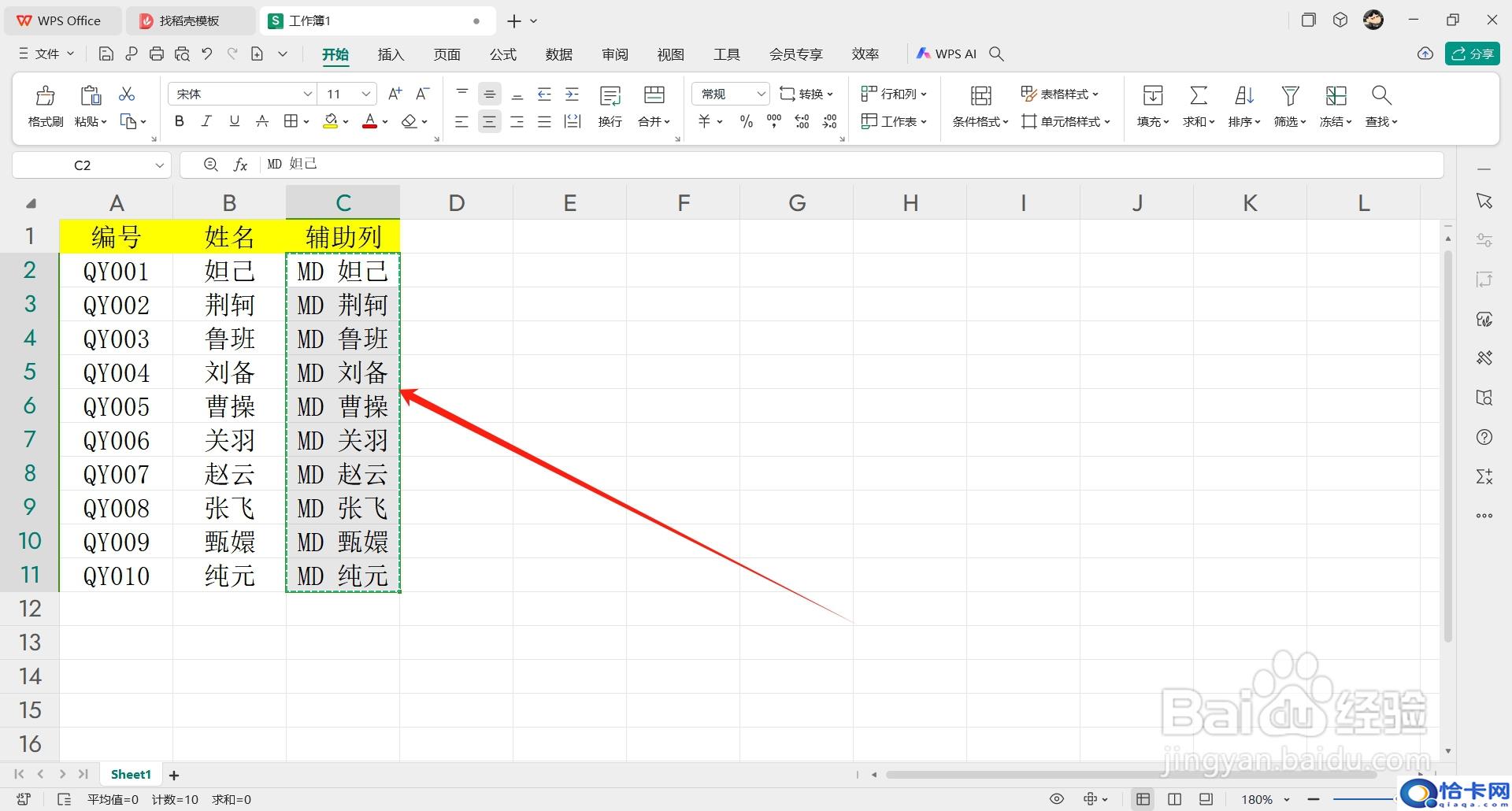Expand the 表格样式 table style dropdown
The width and height of the screenshot is (1512, 811).
tap(1060, 94)
